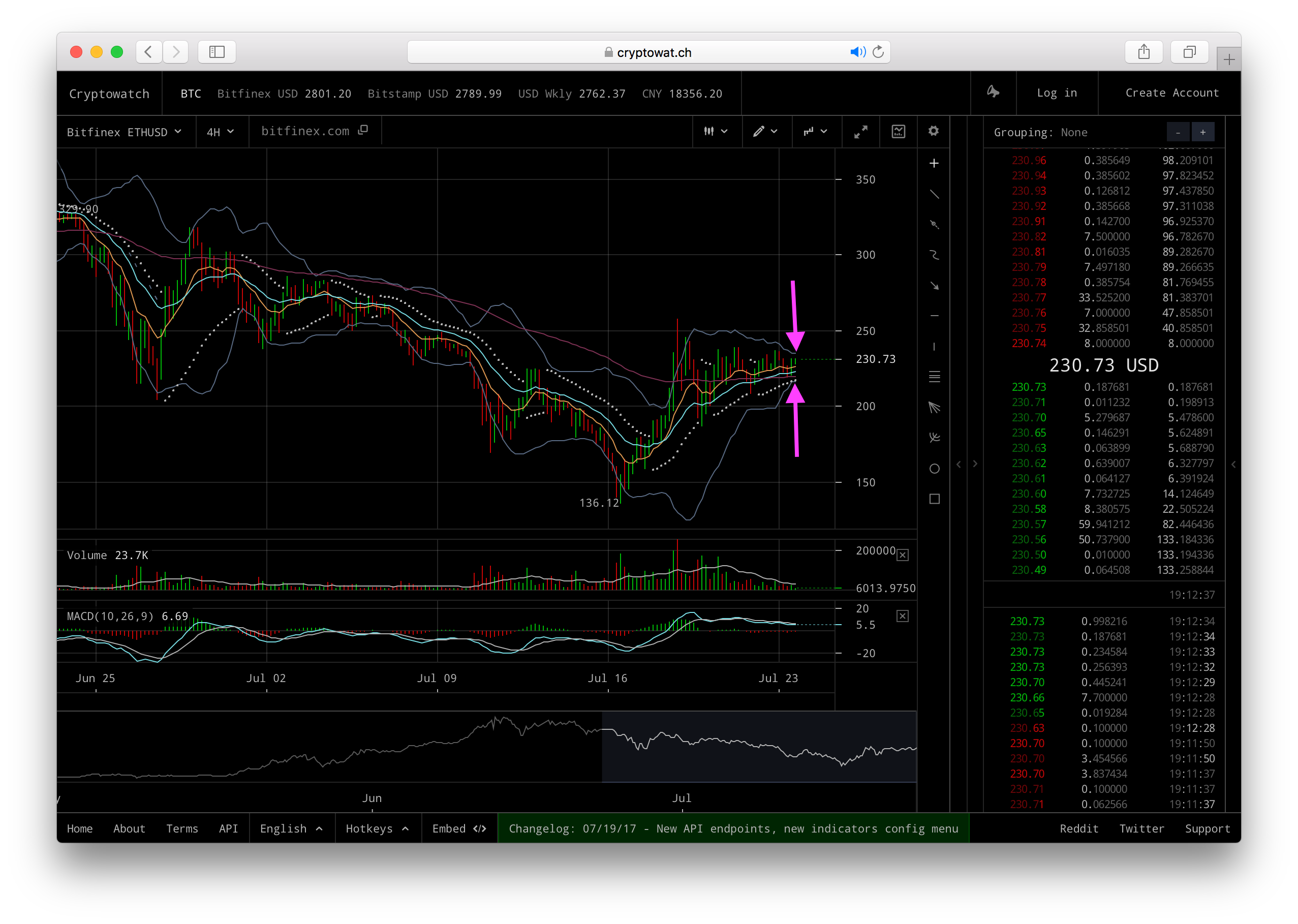Increase order book grouping with plus
1298x924 pixels.
1203,132
